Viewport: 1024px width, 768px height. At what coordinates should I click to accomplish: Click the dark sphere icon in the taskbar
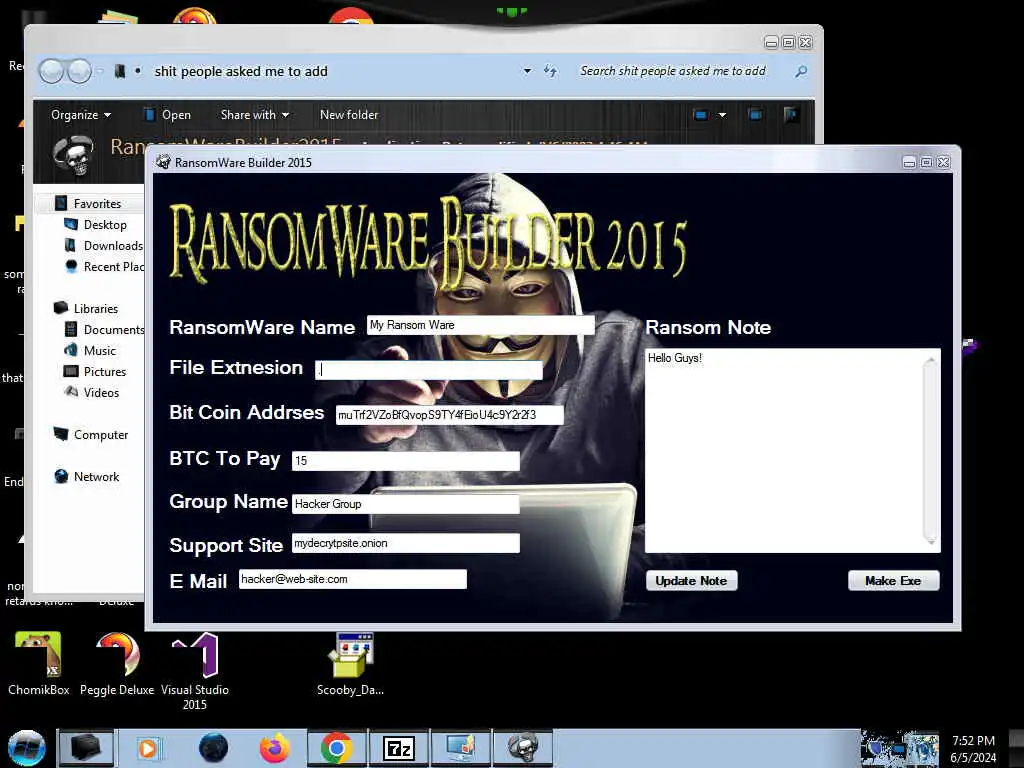213,748
